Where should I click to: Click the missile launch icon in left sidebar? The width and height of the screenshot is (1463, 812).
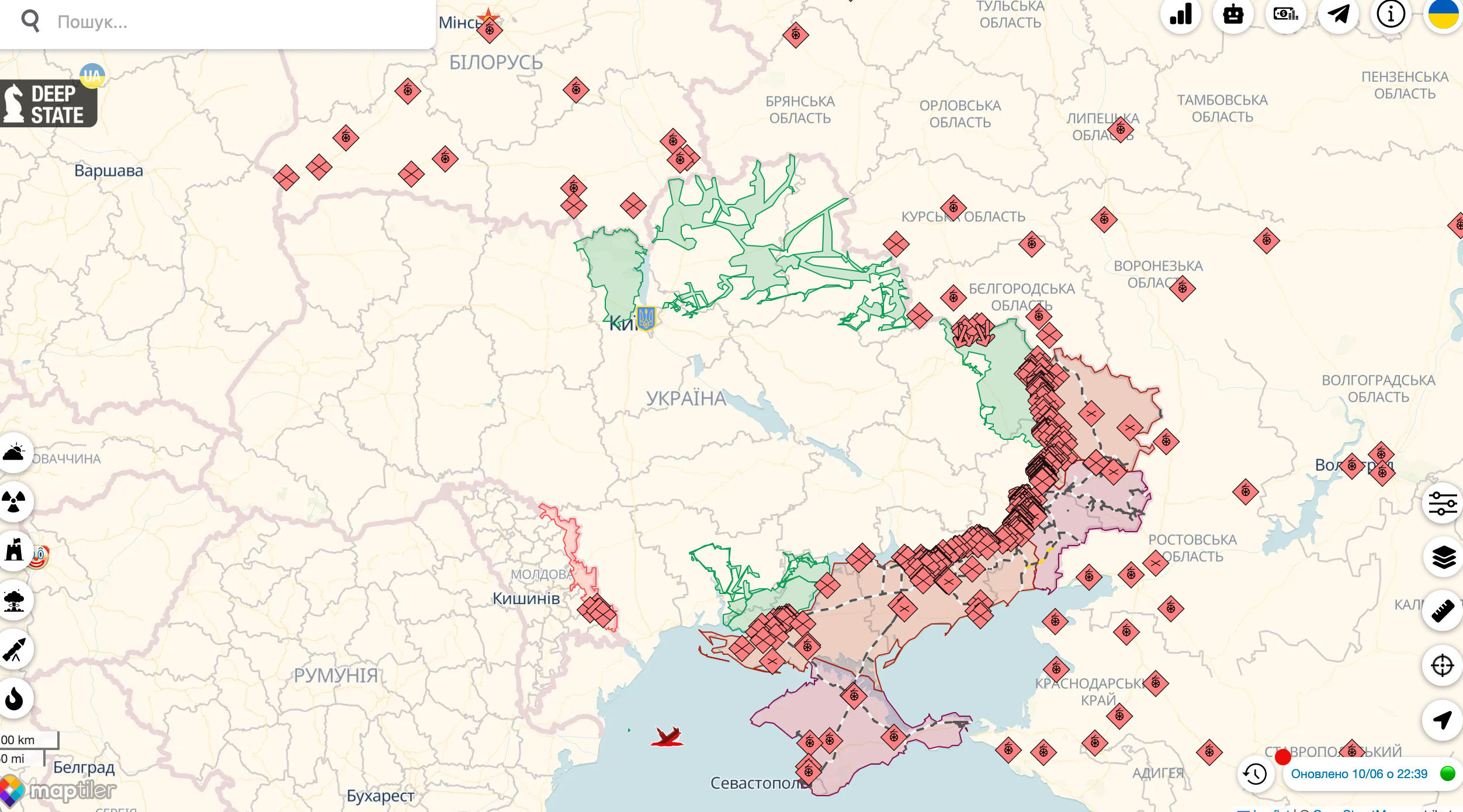(x=16, y=648)
